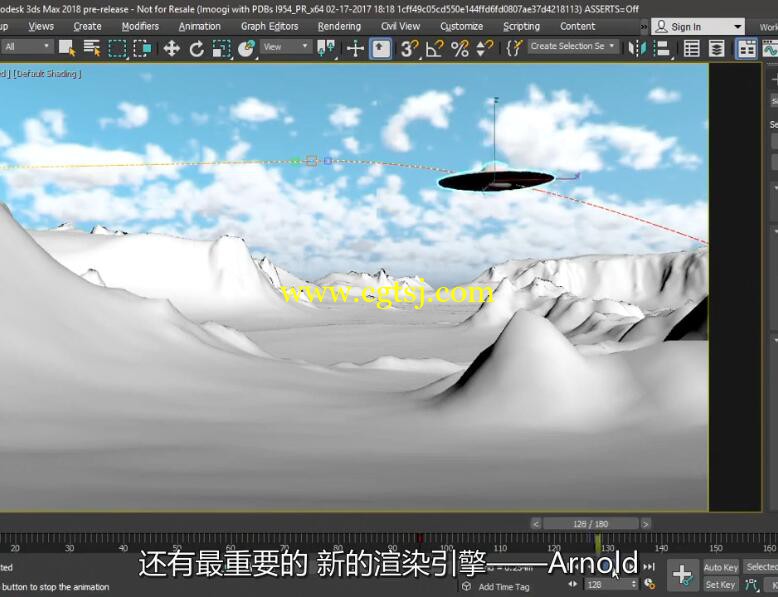778x597 pixels.
Task: Open the Create Selection Set dropdown
Action: (x=573, y=47)
